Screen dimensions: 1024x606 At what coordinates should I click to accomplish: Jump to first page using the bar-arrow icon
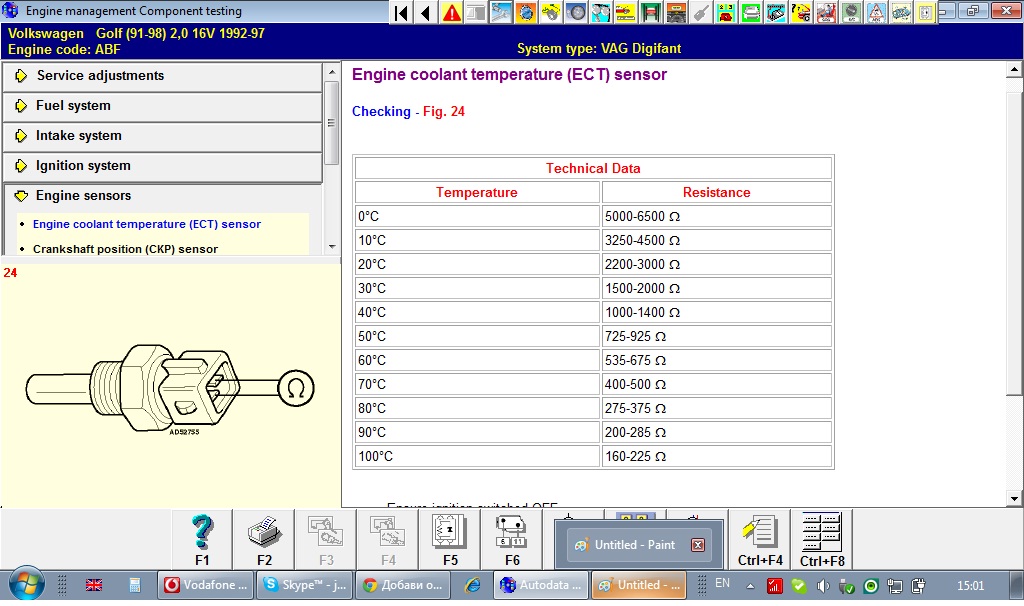401,13
